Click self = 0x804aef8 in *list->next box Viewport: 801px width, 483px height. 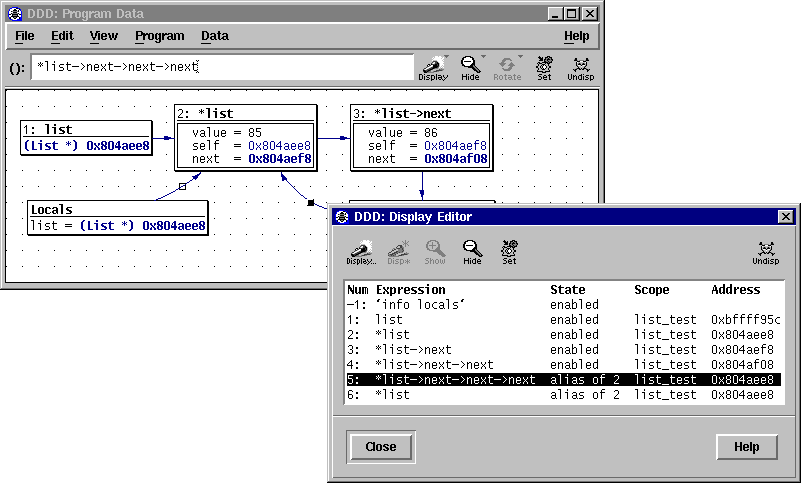click(427, 146)
